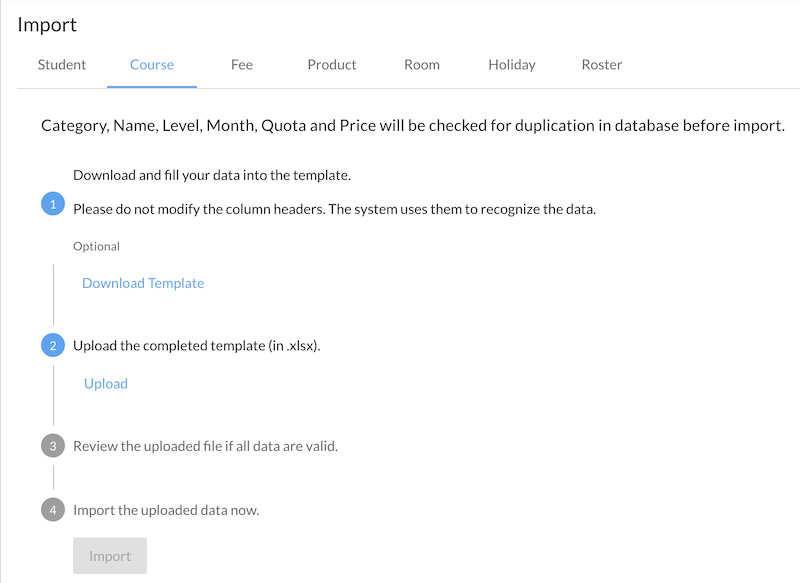Click the 'Import the uploaded data now' text
The width and height of the screenshot is (800, 583).
pyautogui.click(x=166, y=510)
